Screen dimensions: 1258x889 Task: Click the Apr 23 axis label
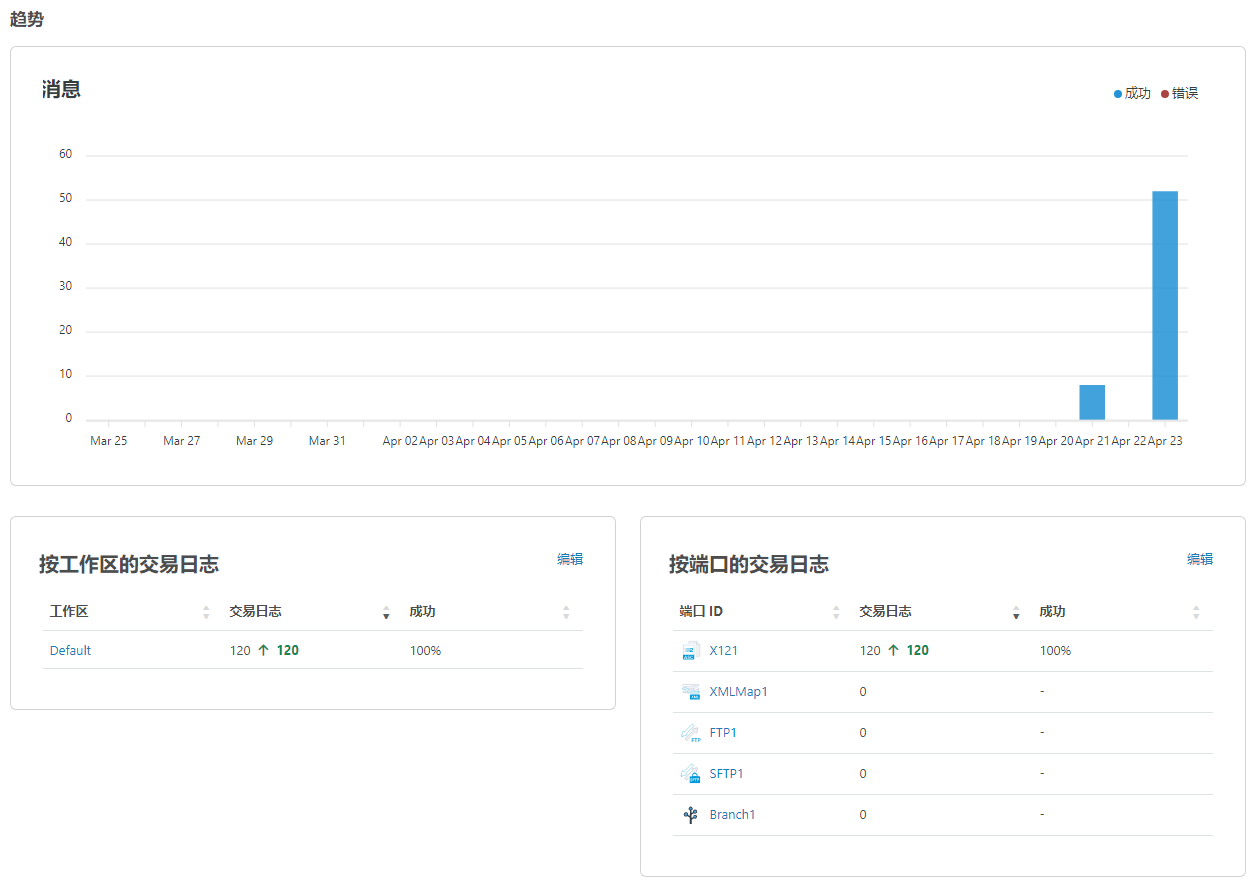(1165, 441)
